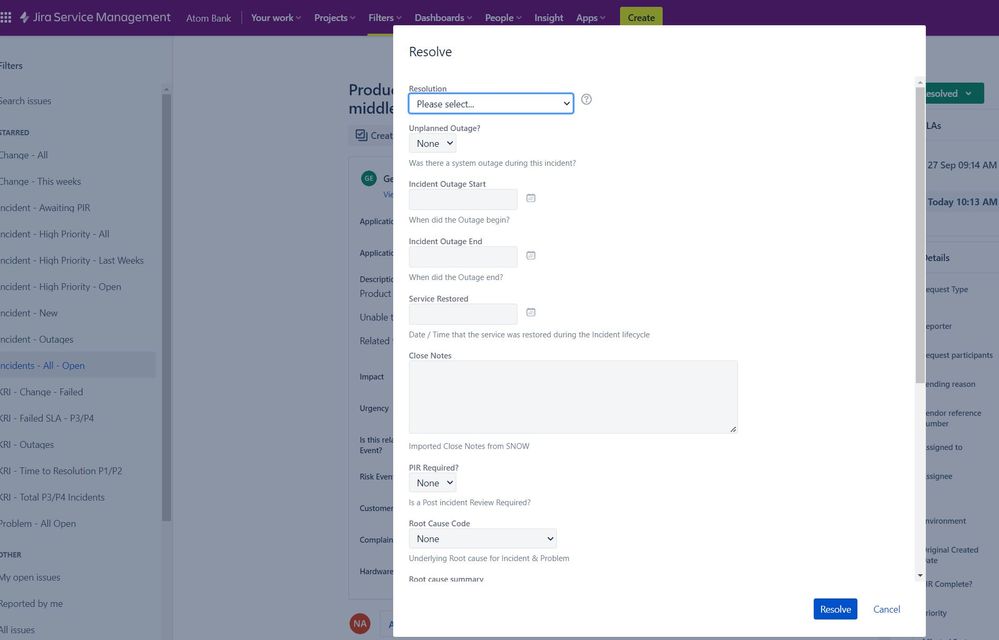Select KRI - Total P3/P4 Incidents filter
This screenshot has width=999, height=640.
tap(53, 497)
